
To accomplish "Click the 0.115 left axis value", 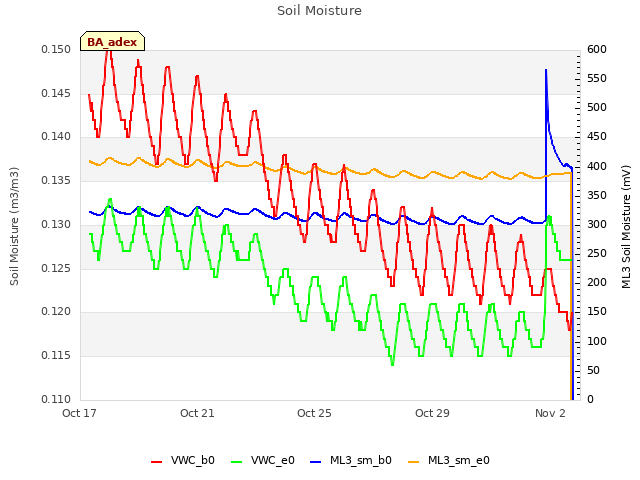I will coord(56,356).
